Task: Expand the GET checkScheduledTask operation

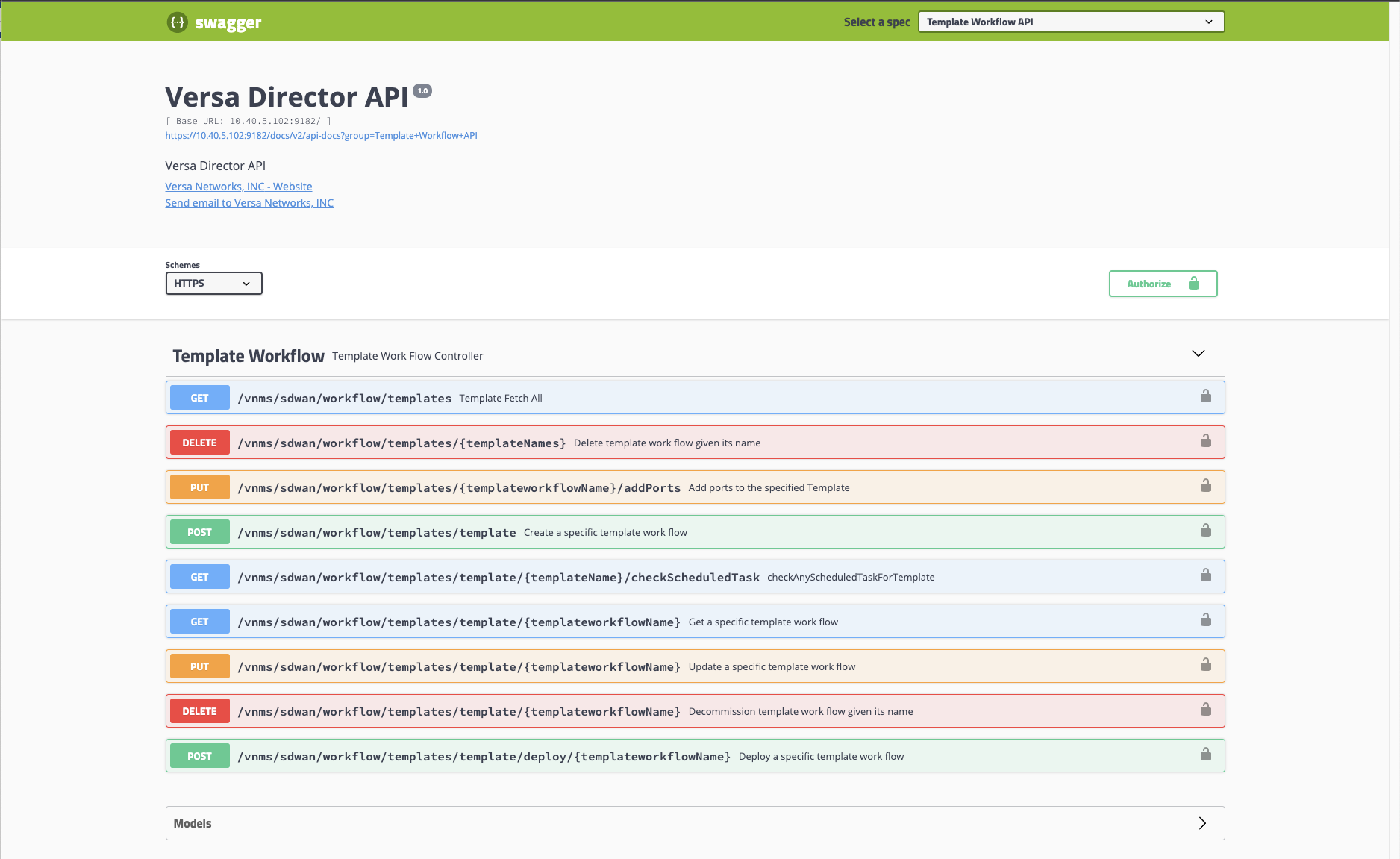Action: [x=695, y=577]
